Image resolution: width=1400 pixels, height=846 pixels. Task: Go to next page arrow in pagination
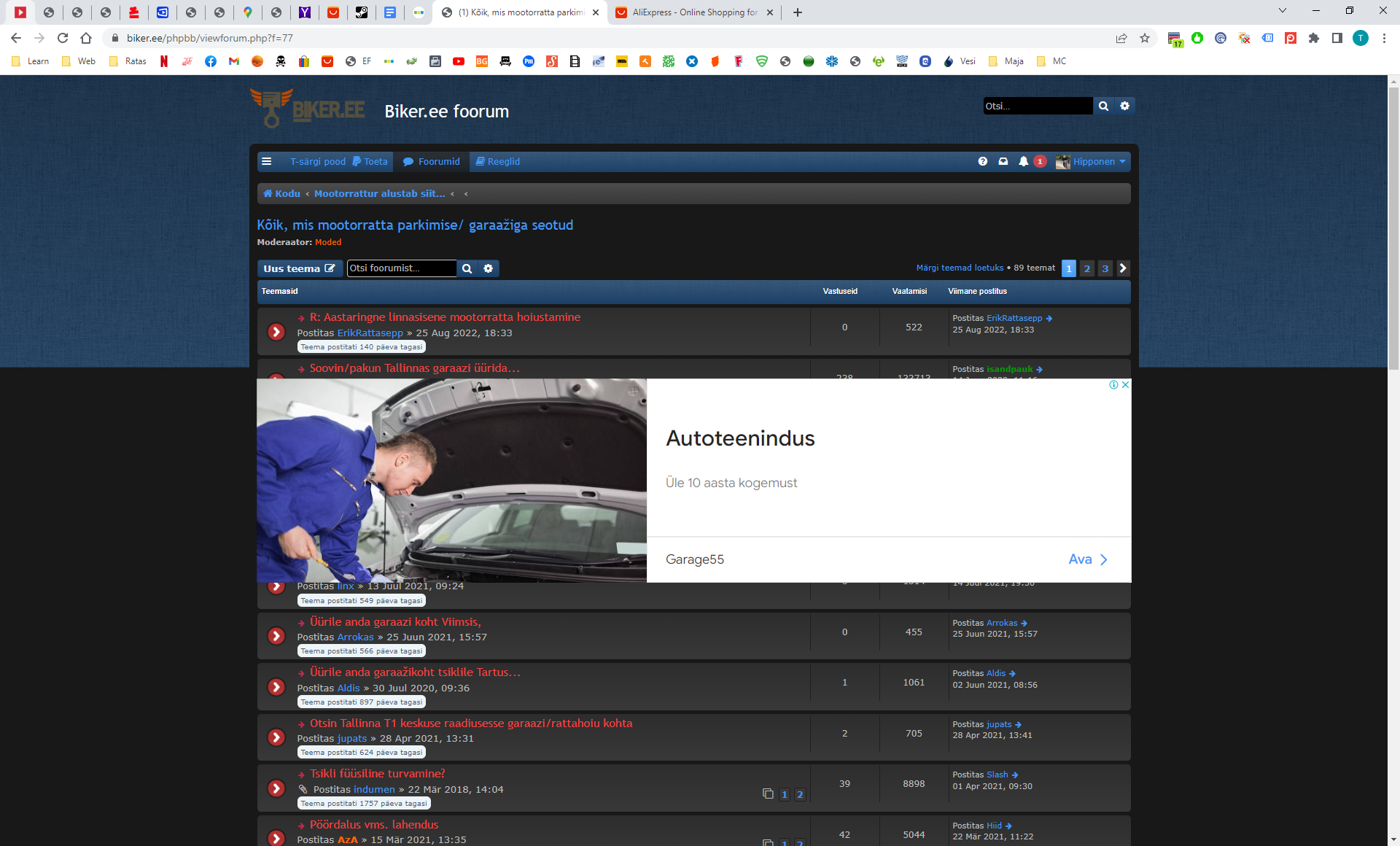pyautogui.click(x=1123, y=268)
